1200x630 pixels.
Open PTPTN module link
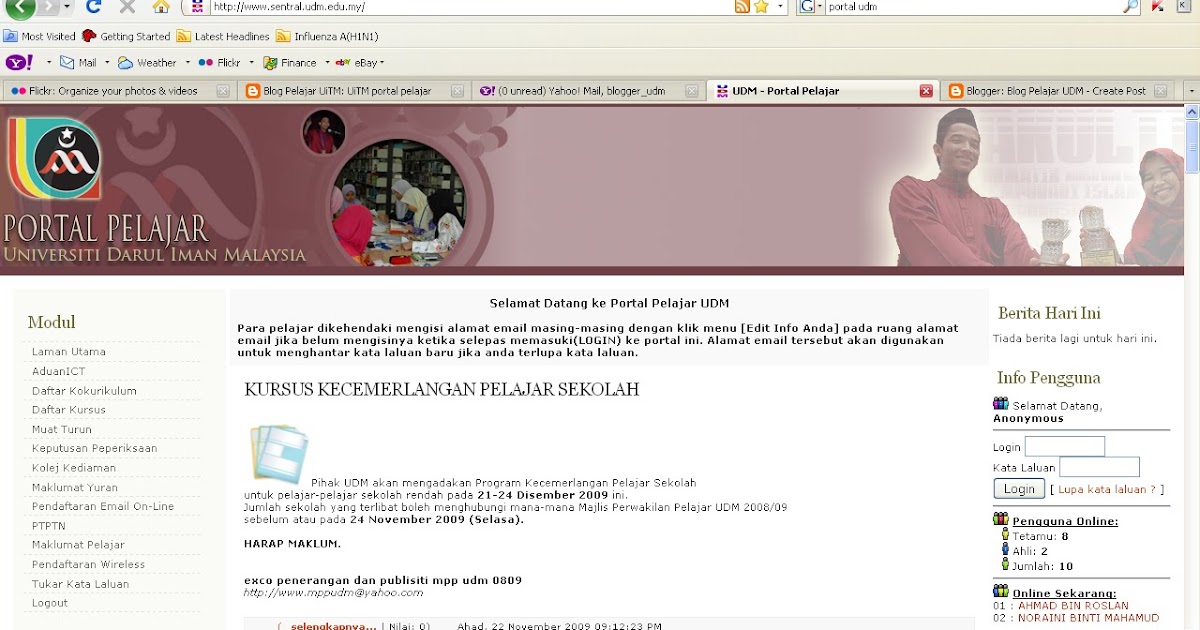(x=49, y=525)
